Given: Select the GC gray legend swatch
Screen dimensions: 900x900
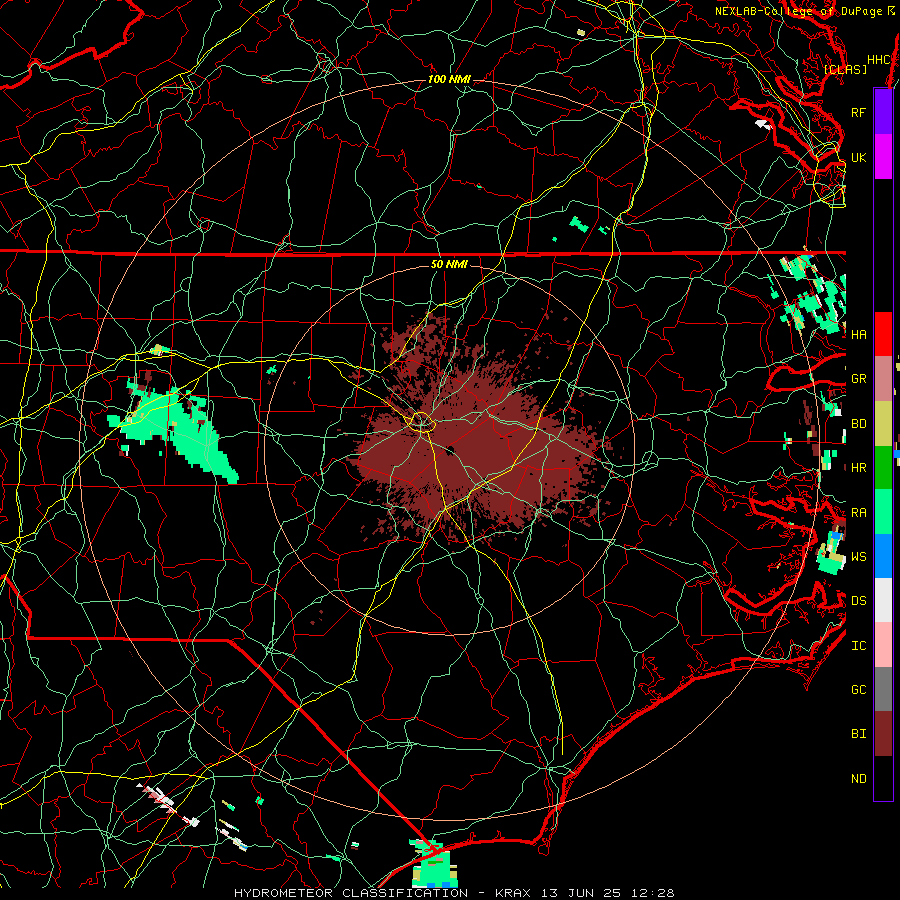Looking at the screenshot, I should [x=883, y=689].
